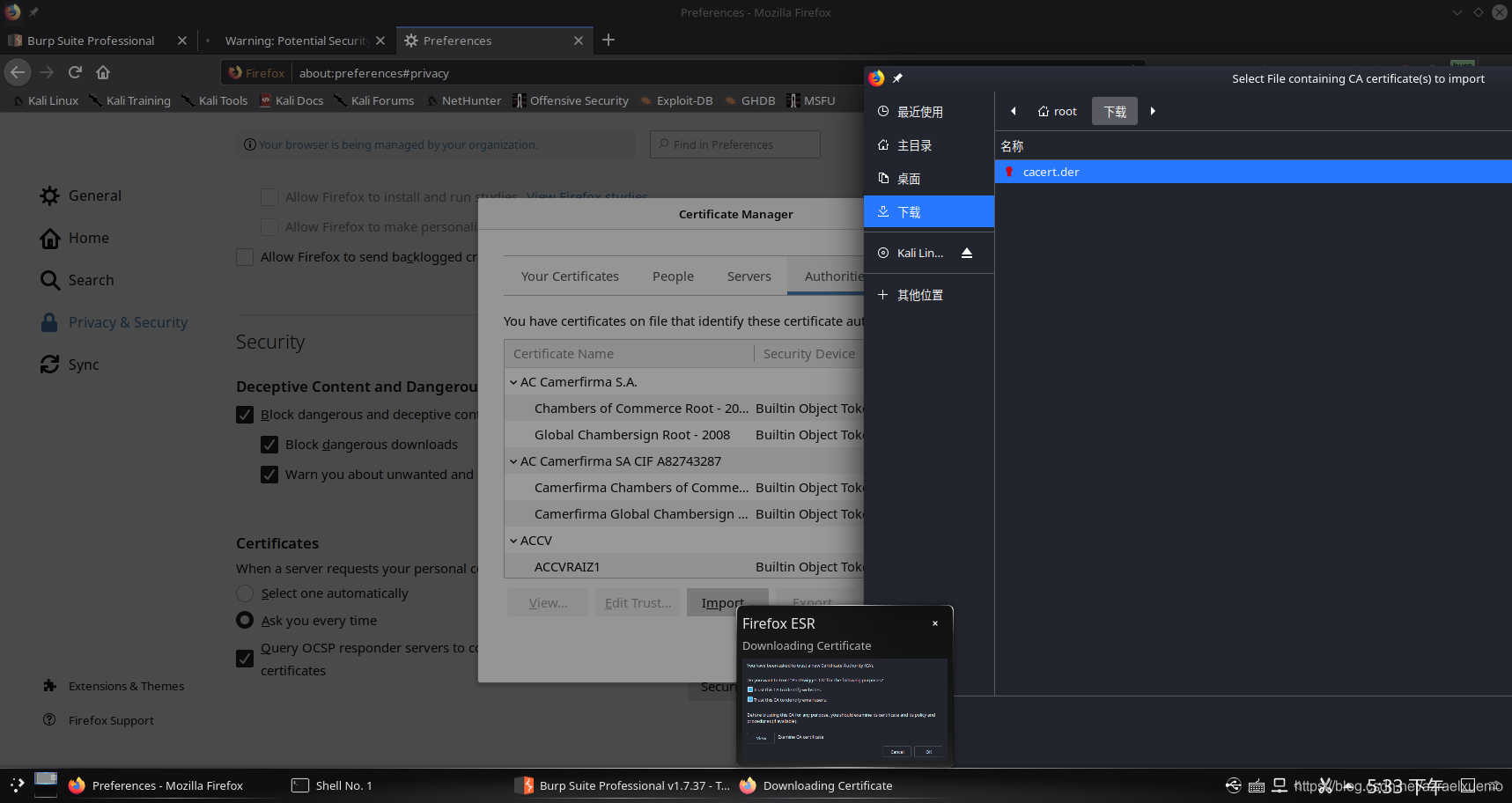Toggle Block dangerous and deceptive content
This screenshot has width=1512, height=803.
coord(245,415)
